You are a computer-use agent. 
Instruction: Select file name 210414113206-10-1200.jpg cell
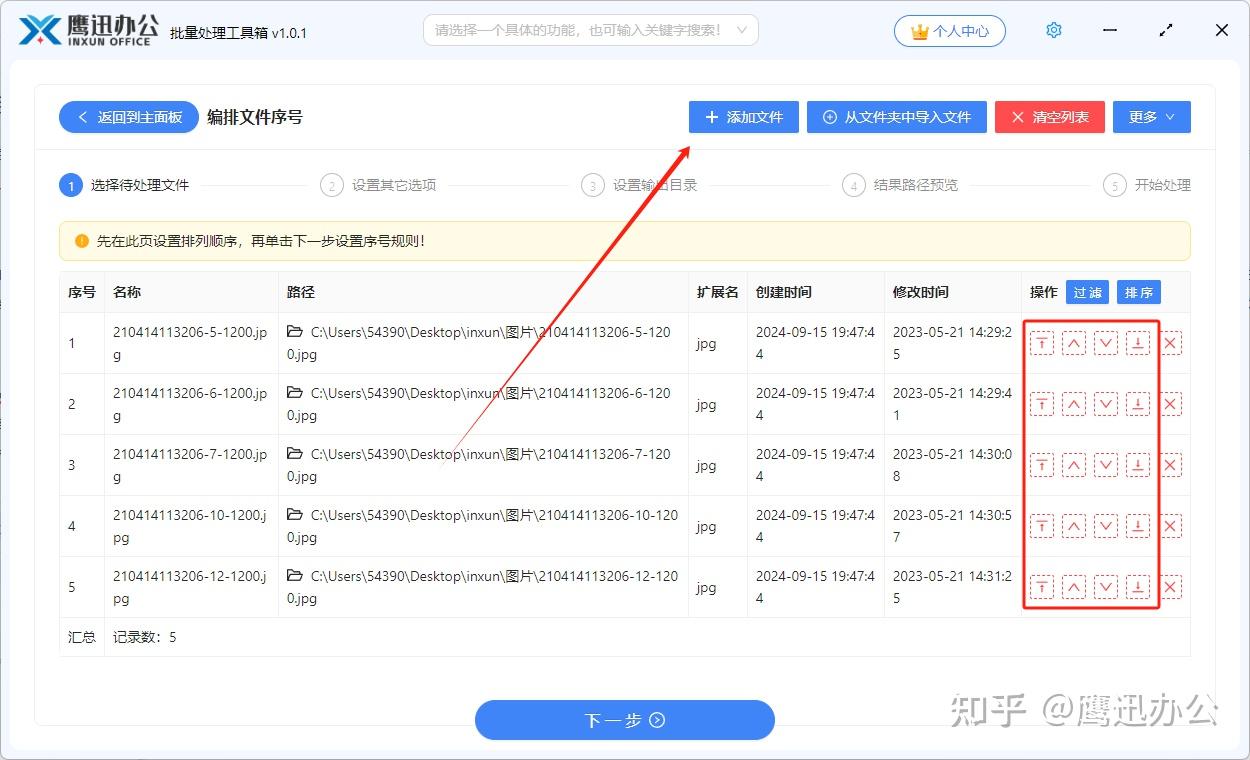tap(191, 526)
